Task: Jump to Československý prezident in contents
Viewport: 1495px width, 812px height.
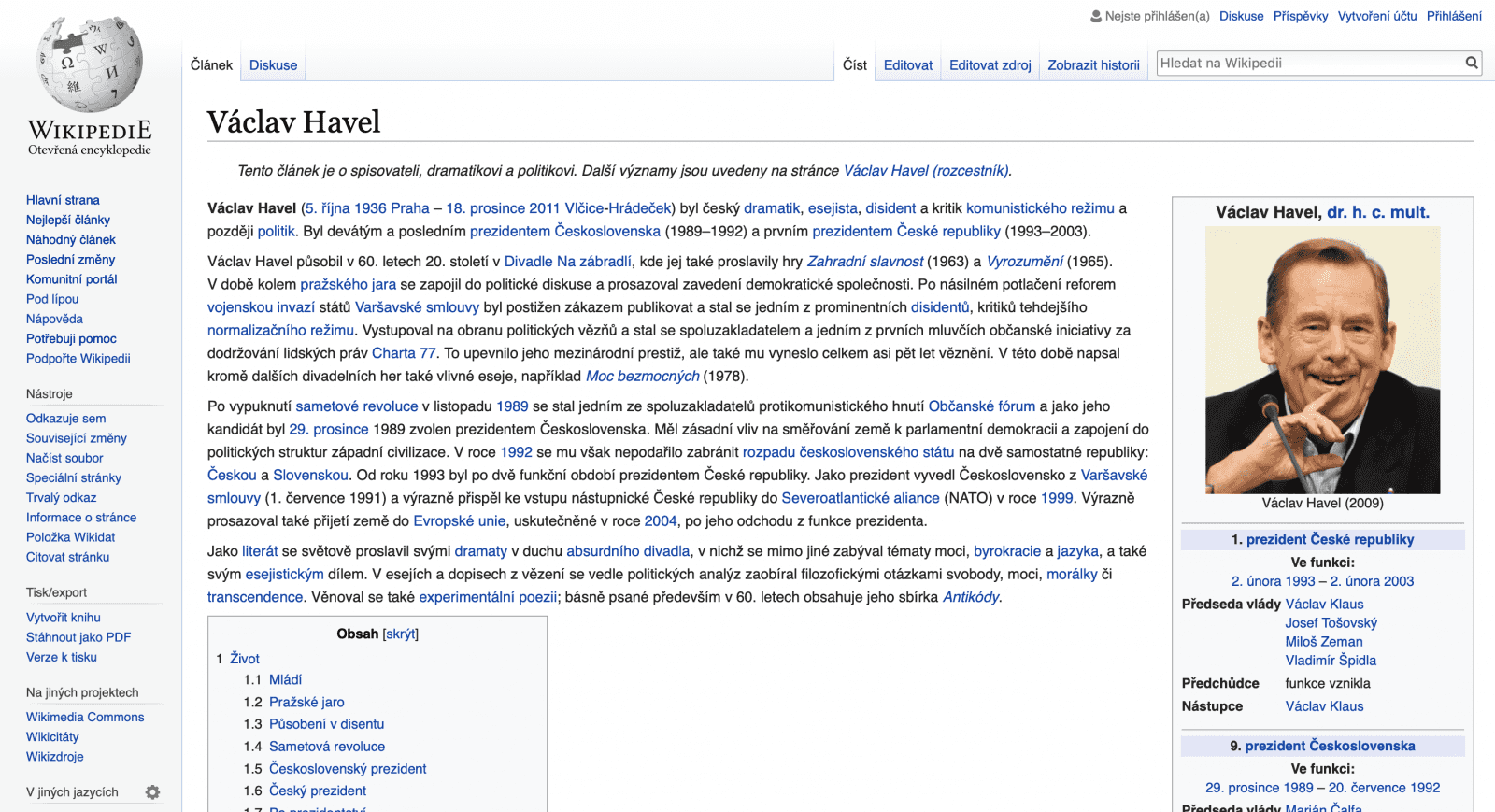Action: click(348, 769)
